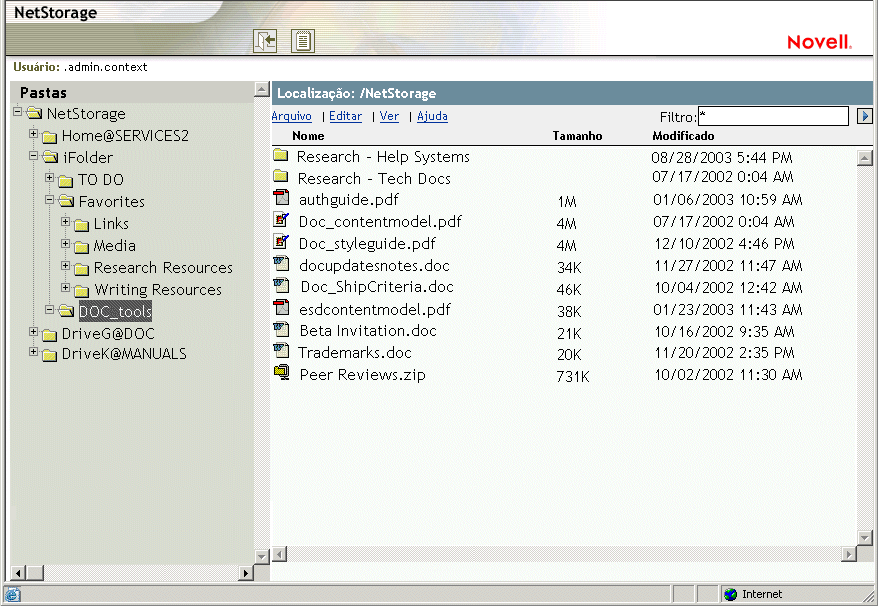The width and height of the screenshot is (878, 606).
Task: Click the Writing Resources folder icon
Action: coord(82,291)
